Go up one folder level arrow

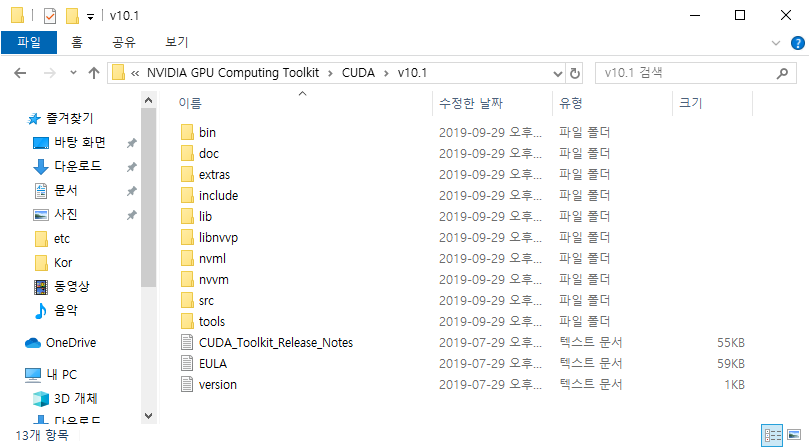pyautogui.click(x=94, y=73)
